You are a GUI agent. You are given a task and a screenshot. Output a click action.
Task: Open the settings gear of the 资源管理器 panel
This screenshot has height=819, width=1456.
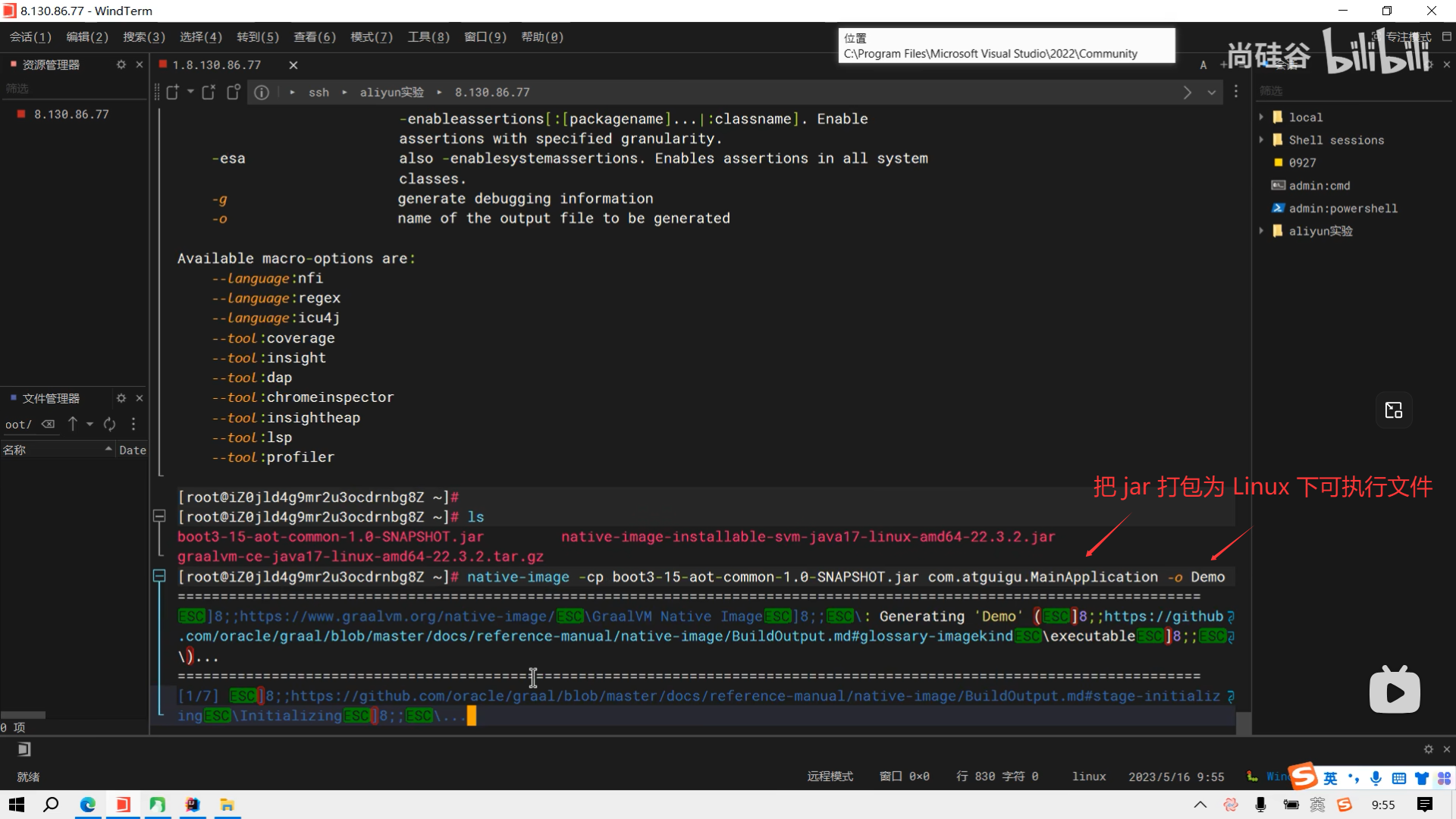tap(121, 64)
